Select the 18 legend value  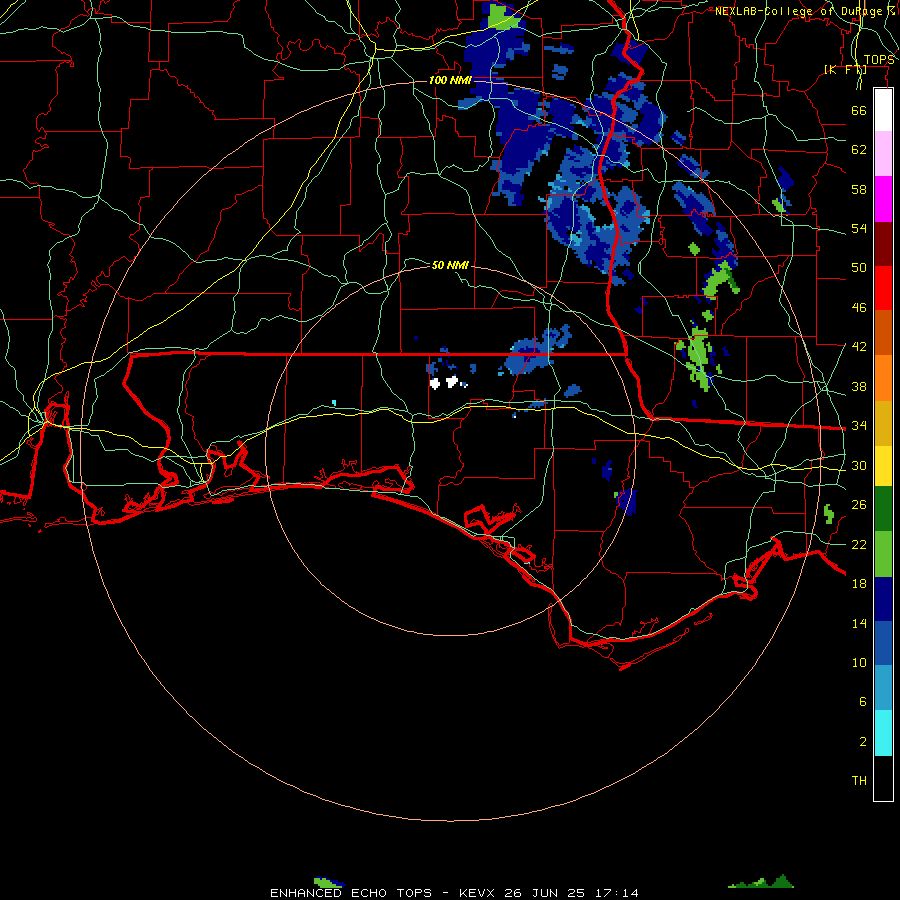(x=859, y=584)
